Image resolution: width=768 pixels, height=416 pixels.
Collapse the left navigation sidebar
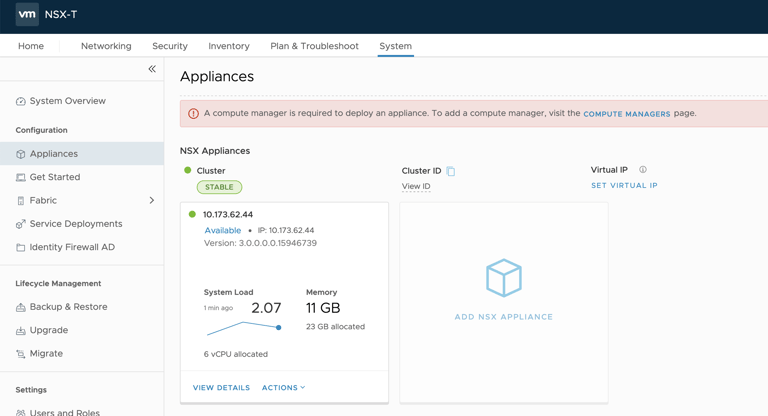[152, 69]
